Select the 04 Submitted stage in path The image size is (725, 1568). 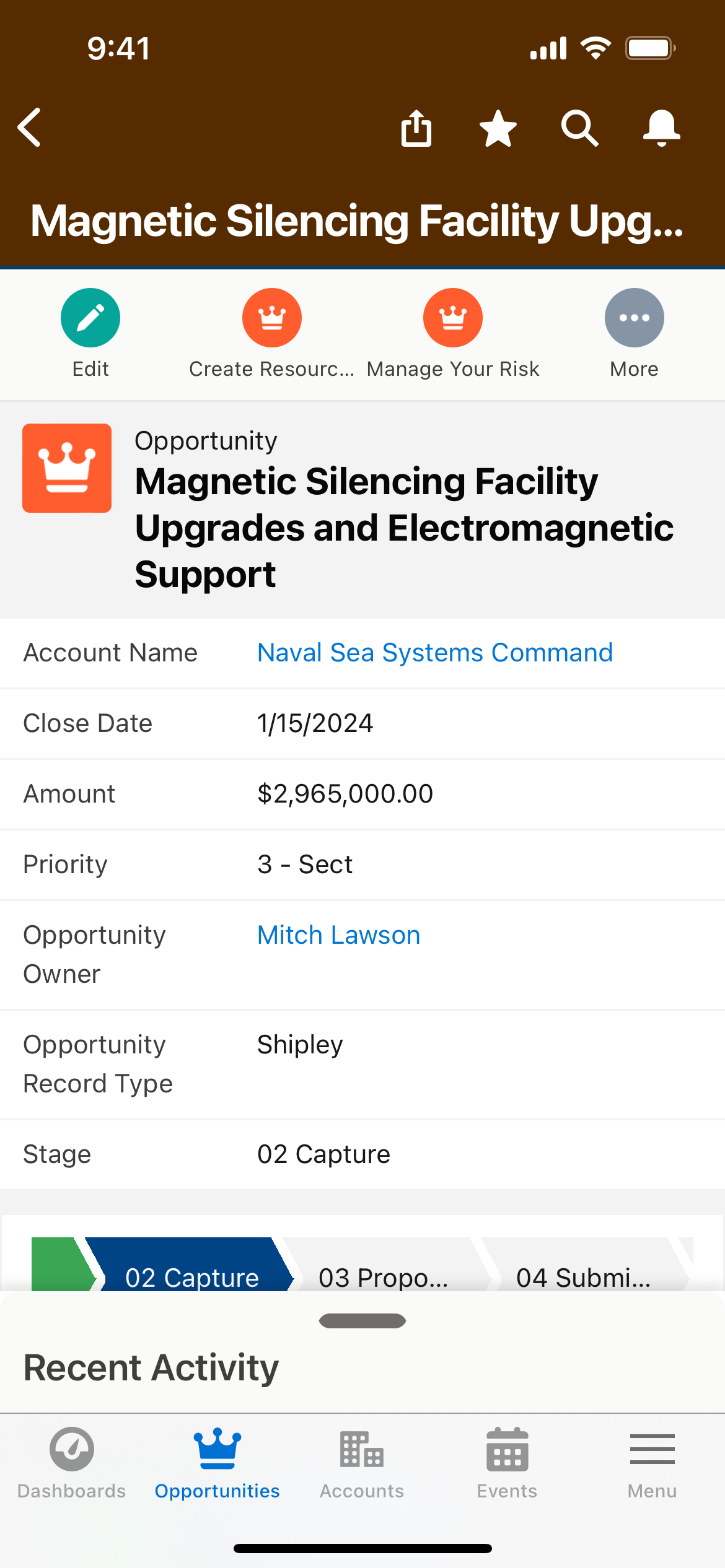(x=583, y=1270)
